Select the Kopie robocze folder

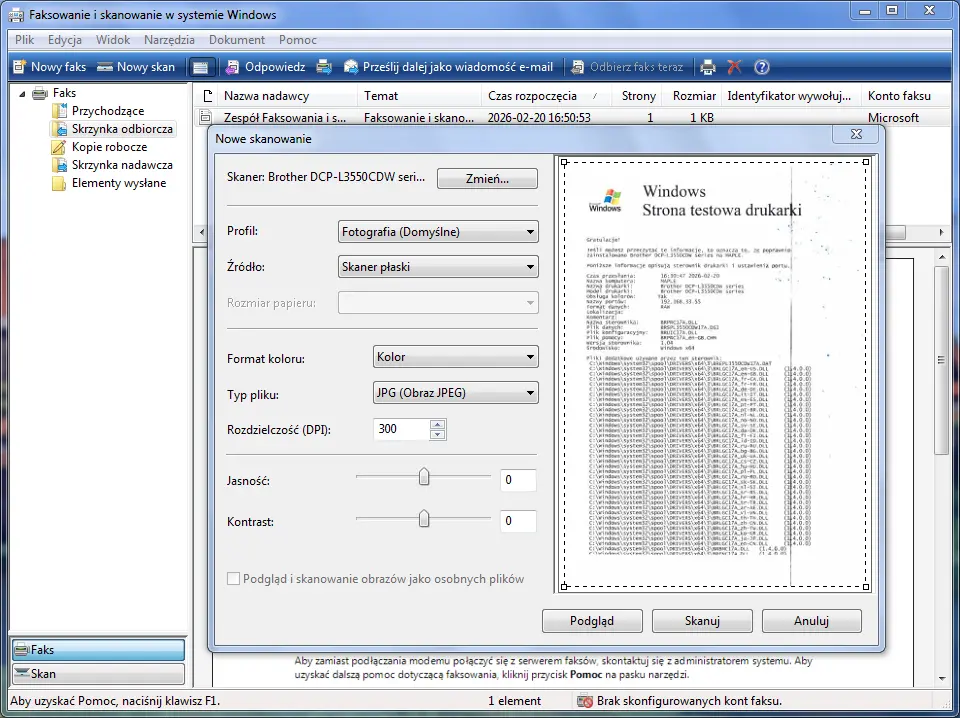(109, 147)
